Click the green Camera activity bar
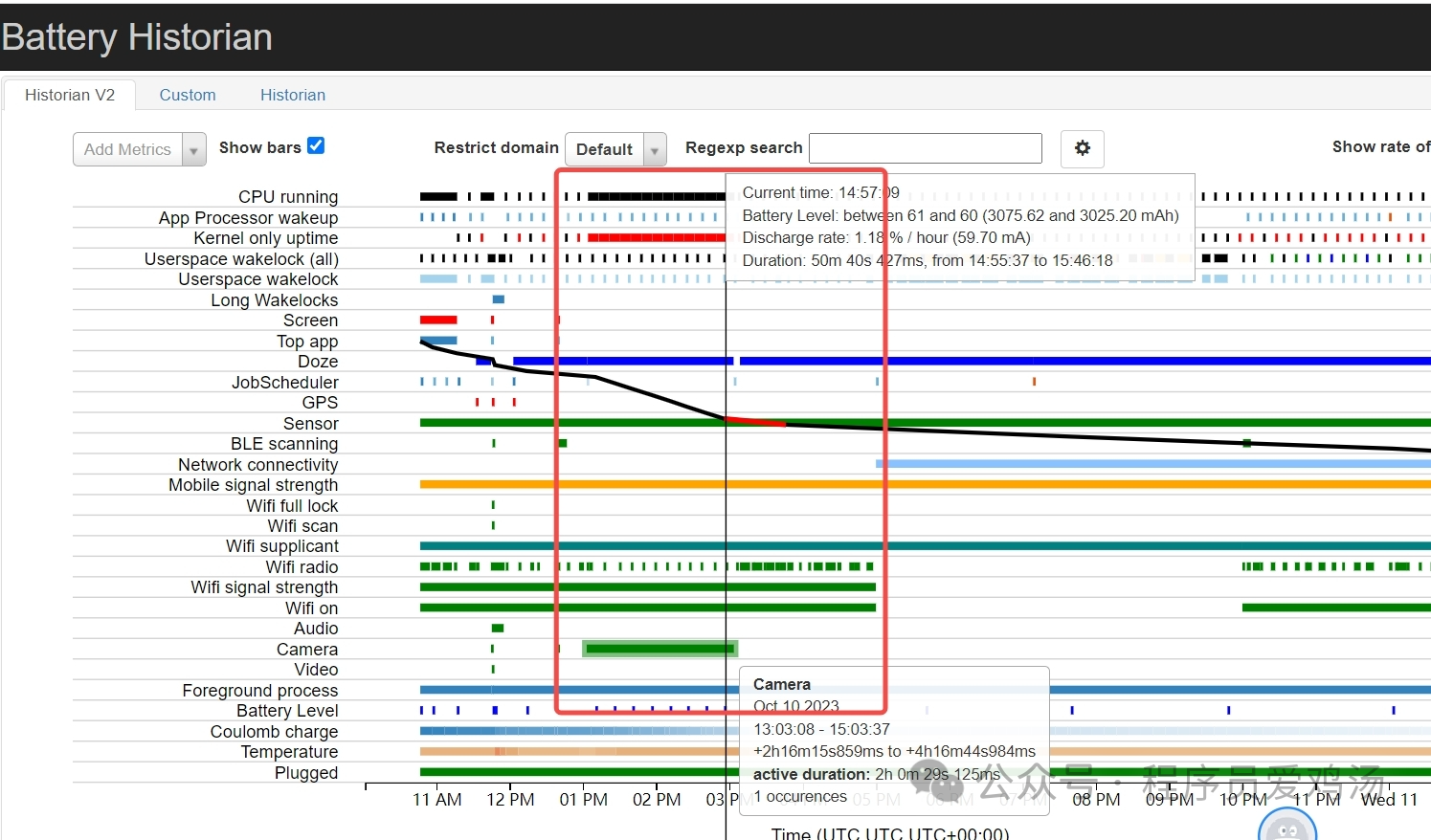The height and width of the screenshot is (840, 1431). tap(660, 649)
